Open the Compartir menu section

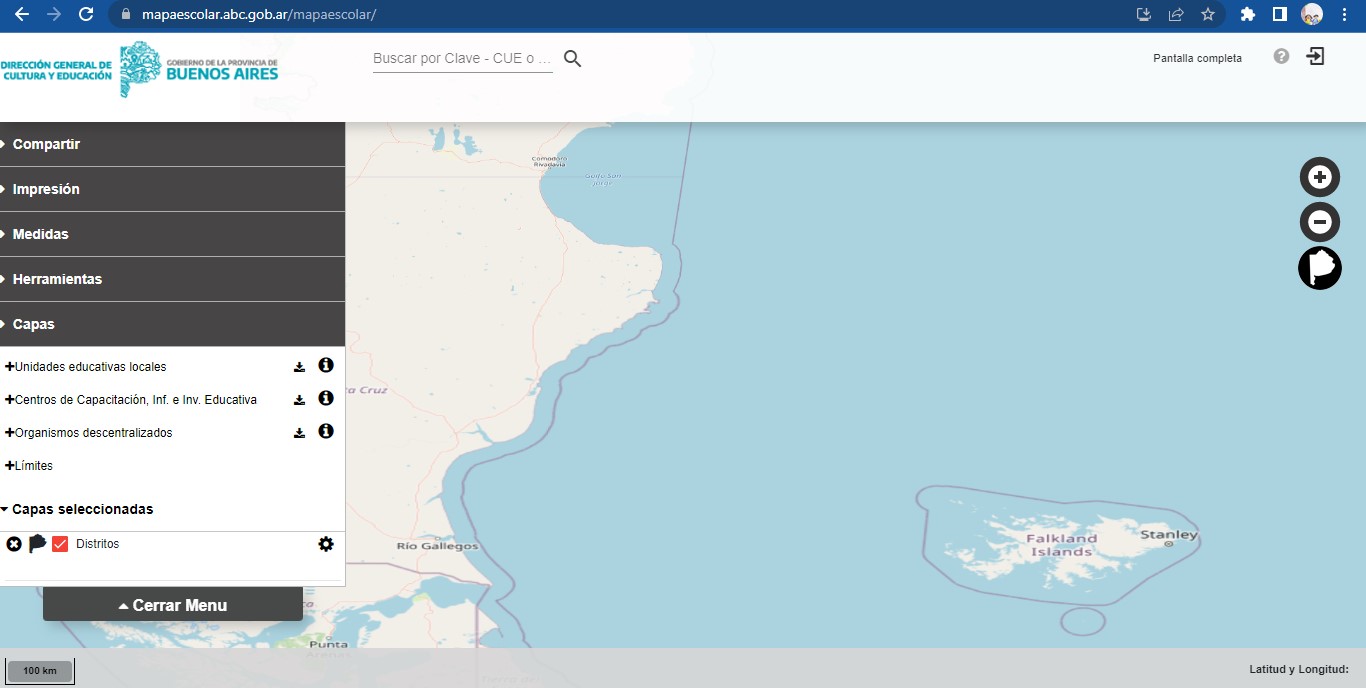pos(46,144)
